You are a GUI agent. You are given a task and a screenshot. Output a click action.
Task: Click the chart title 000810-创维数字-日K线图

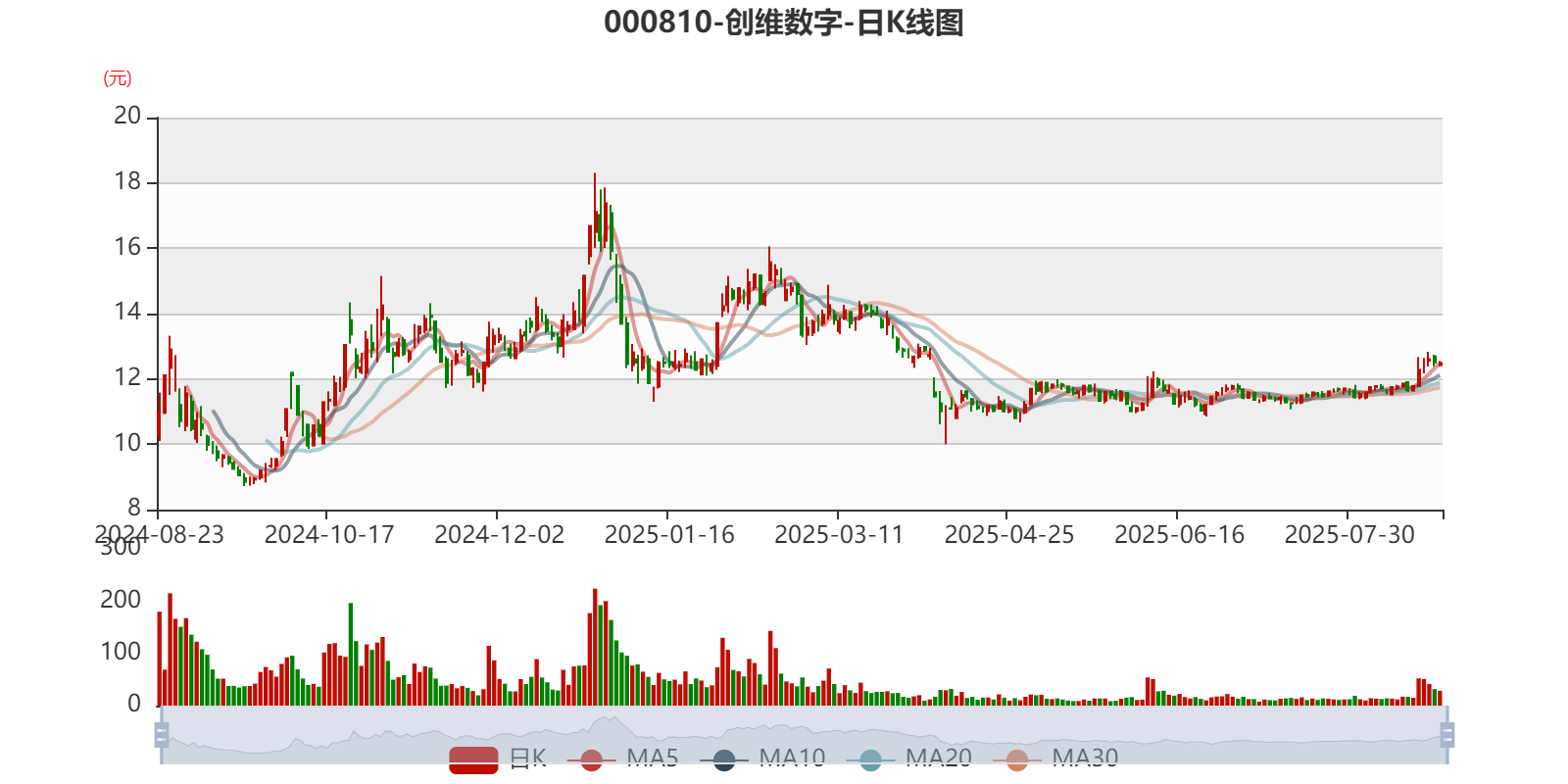784,23
